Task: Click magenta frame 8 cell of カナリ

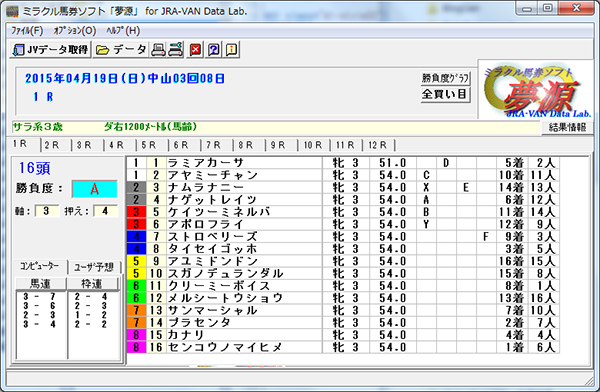Action: (136, 335)
